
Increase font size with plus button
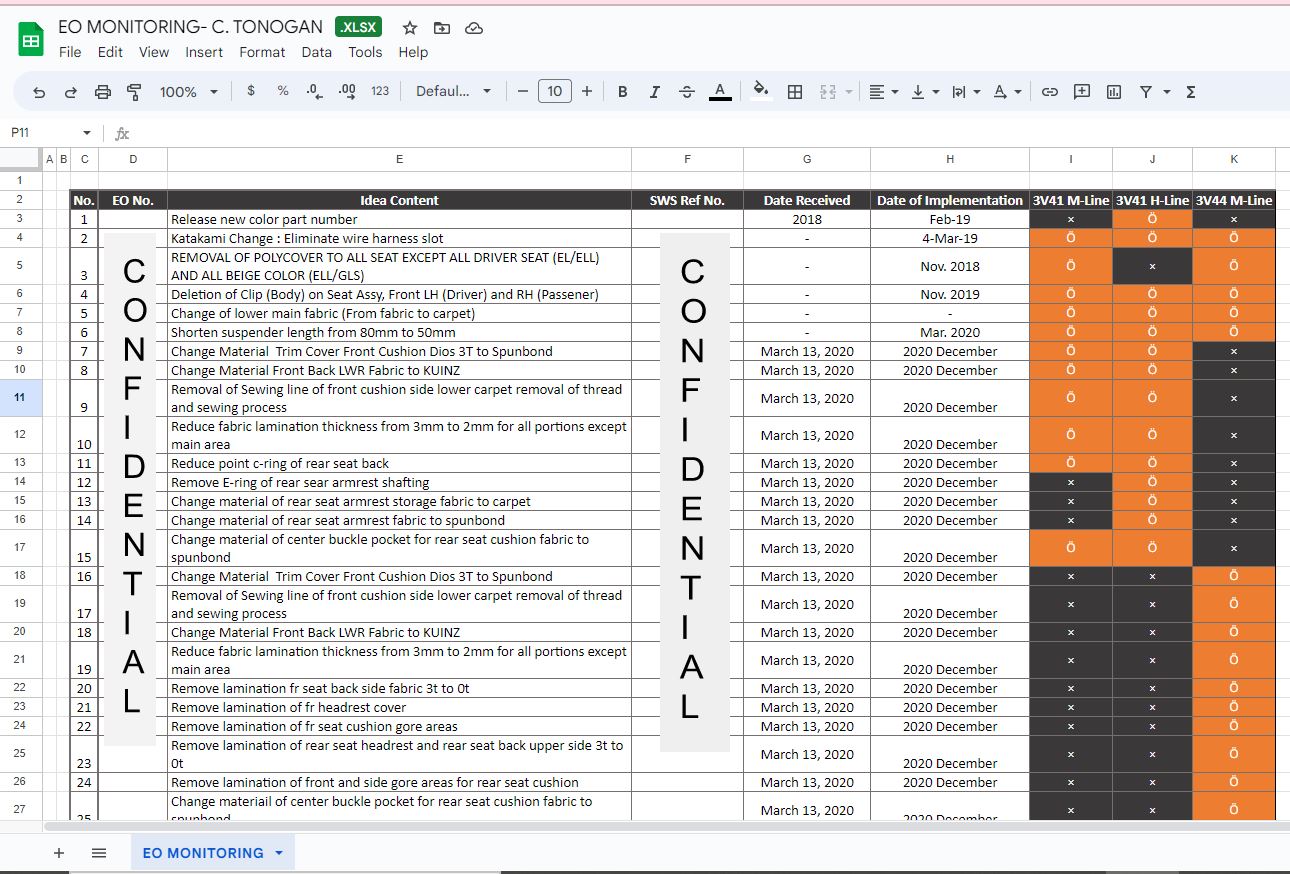[587, 92]
